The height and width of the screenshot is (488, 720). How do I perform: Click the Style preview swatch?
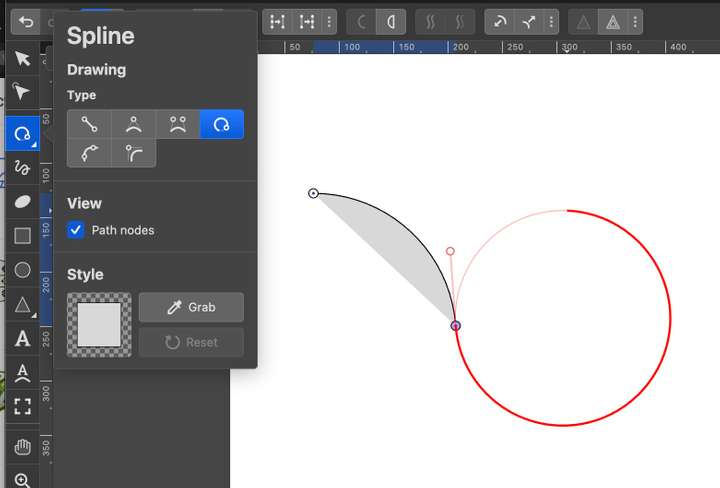[x=99, y=325]
